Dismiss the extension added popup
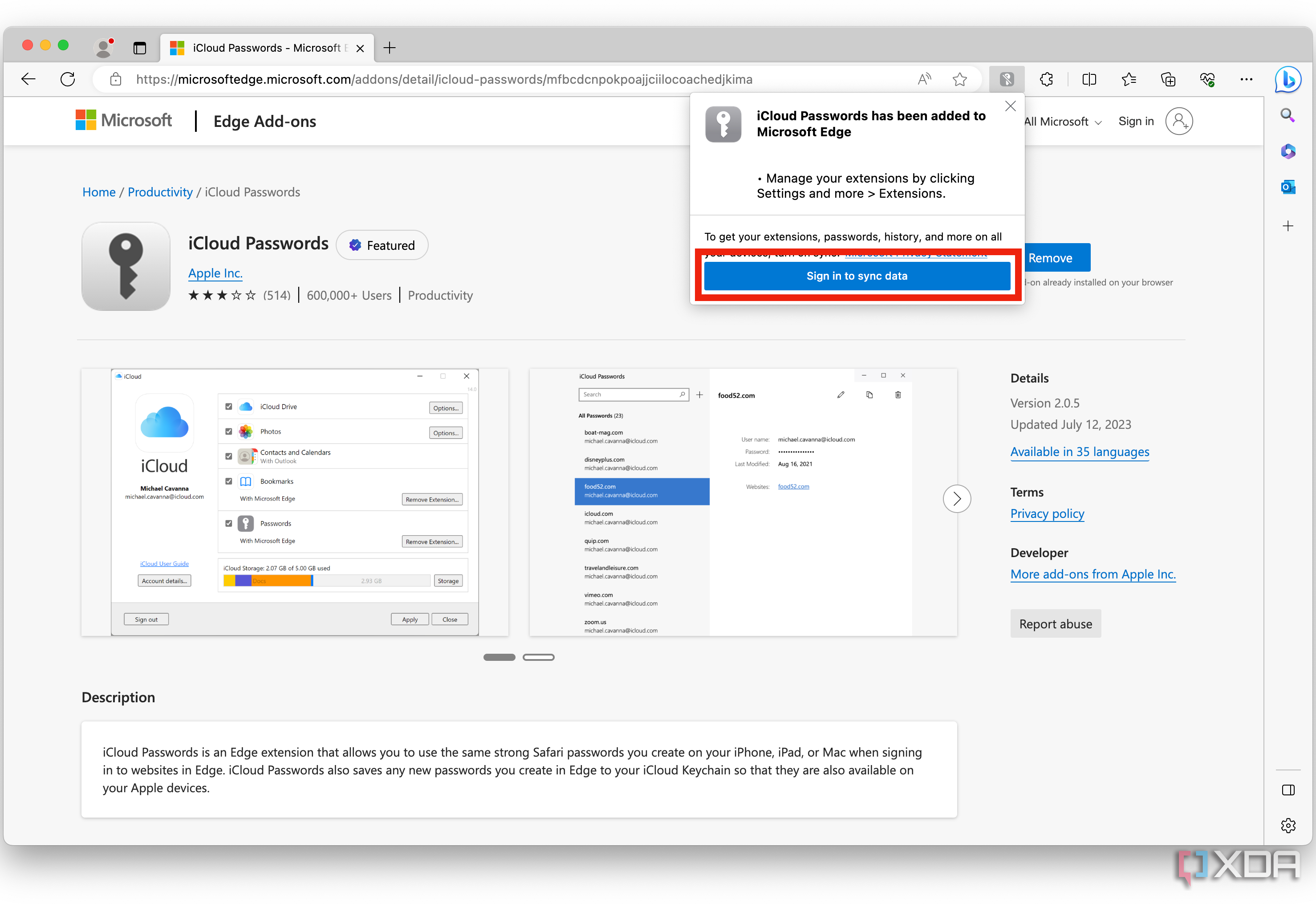1316x904 pixels. click(x=1010, y=106)
